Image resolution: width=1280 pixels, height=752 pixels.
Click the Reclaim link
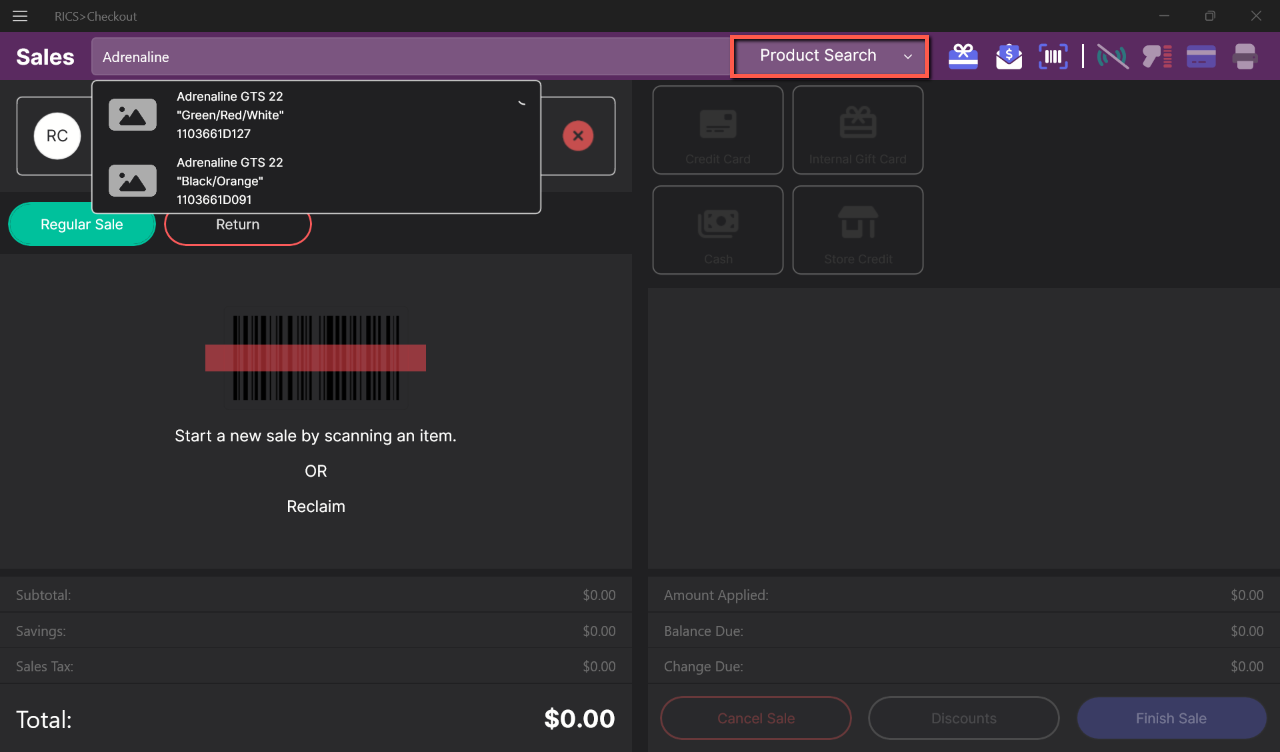316,507
